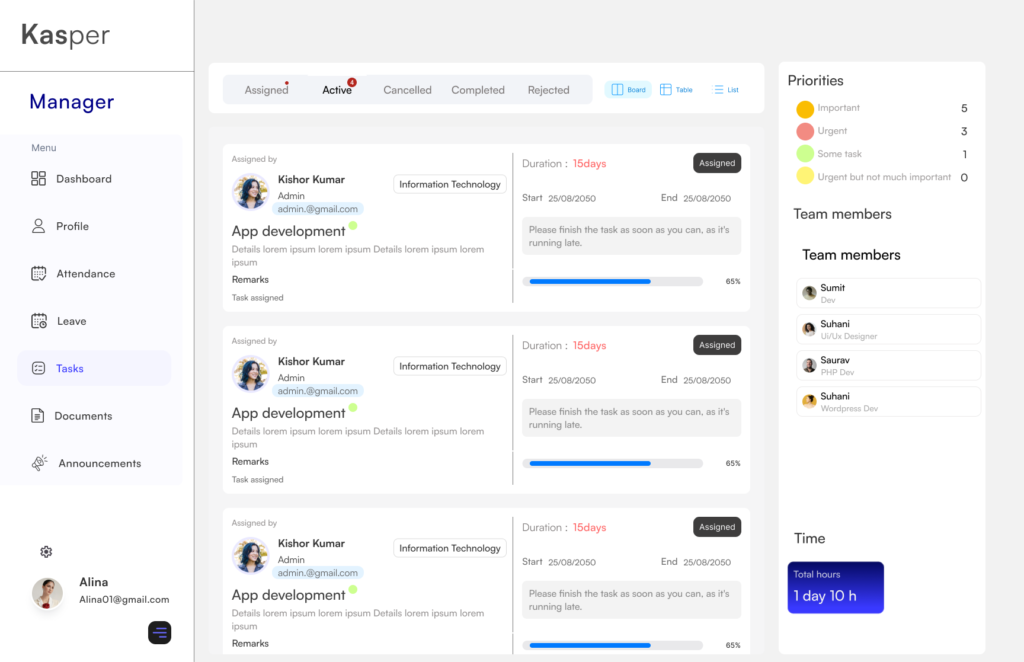Click the Documents file icon

pyautogui.click(x=38, y=416)
